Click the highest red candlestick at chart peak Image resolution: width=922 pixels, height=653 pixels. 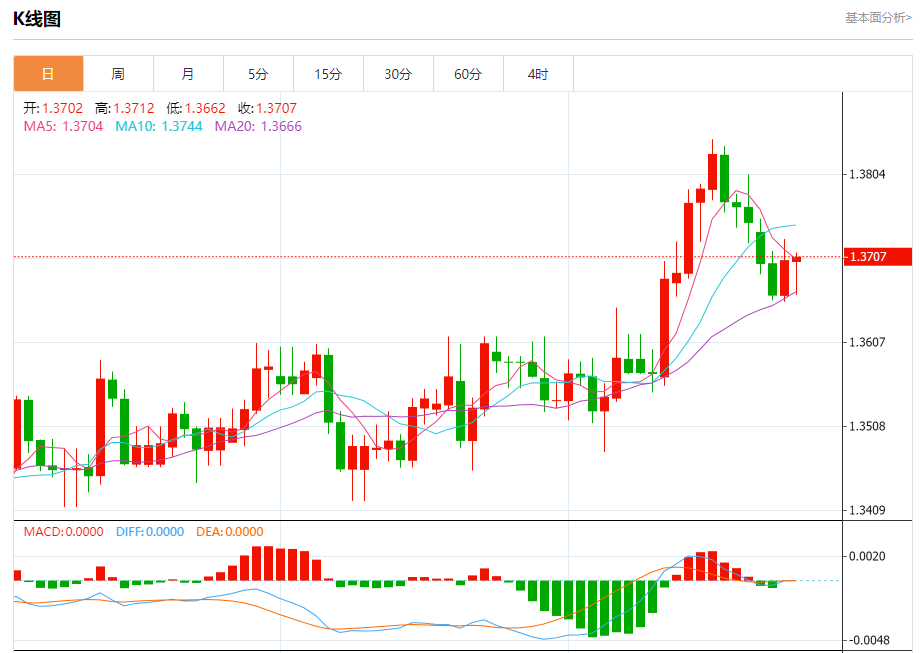point(713,171)
